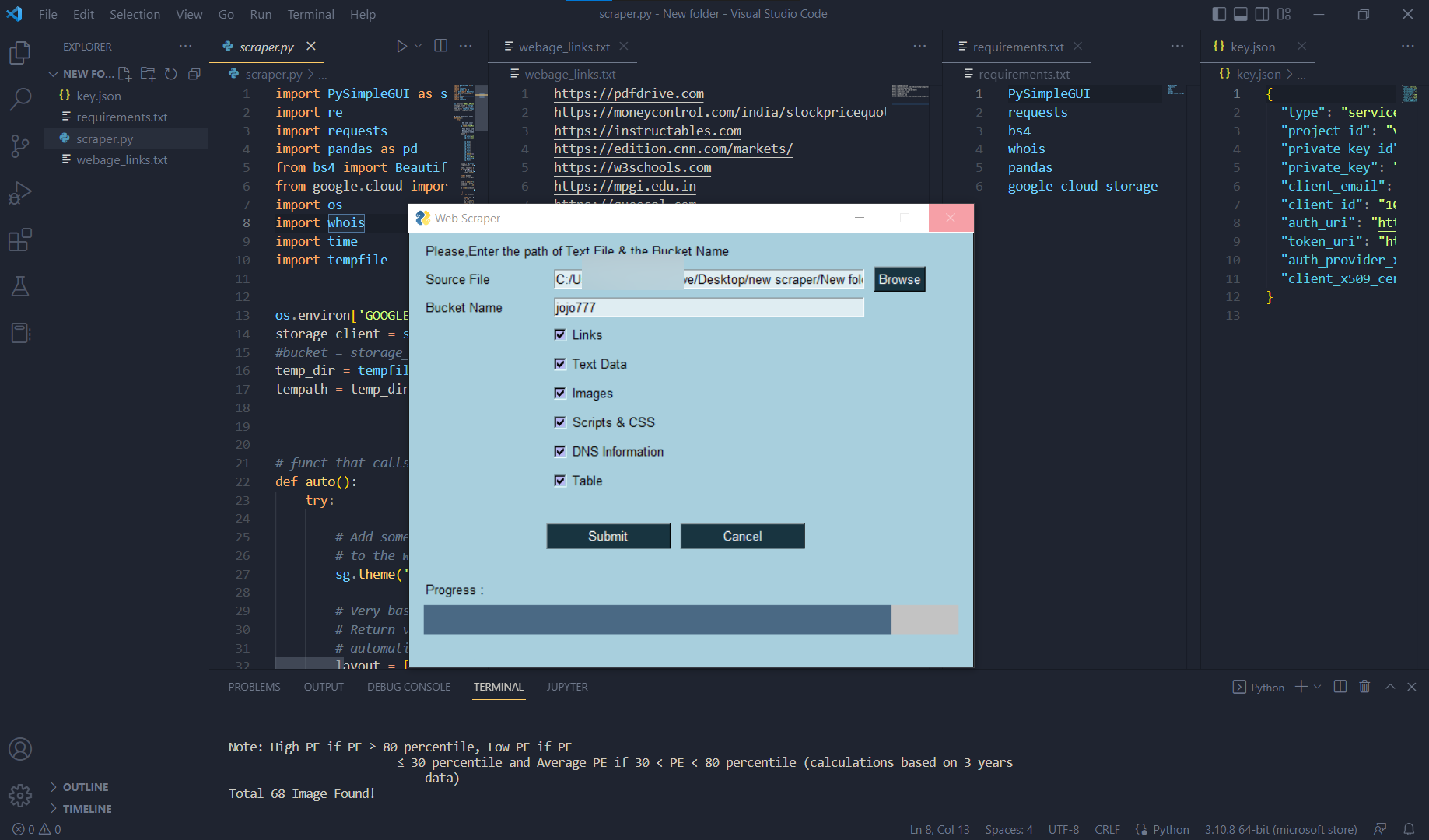1429x840 pixels.
Task: Kill terminal with trash icon
Action: pyautogui.click(x=1364, y=687)
